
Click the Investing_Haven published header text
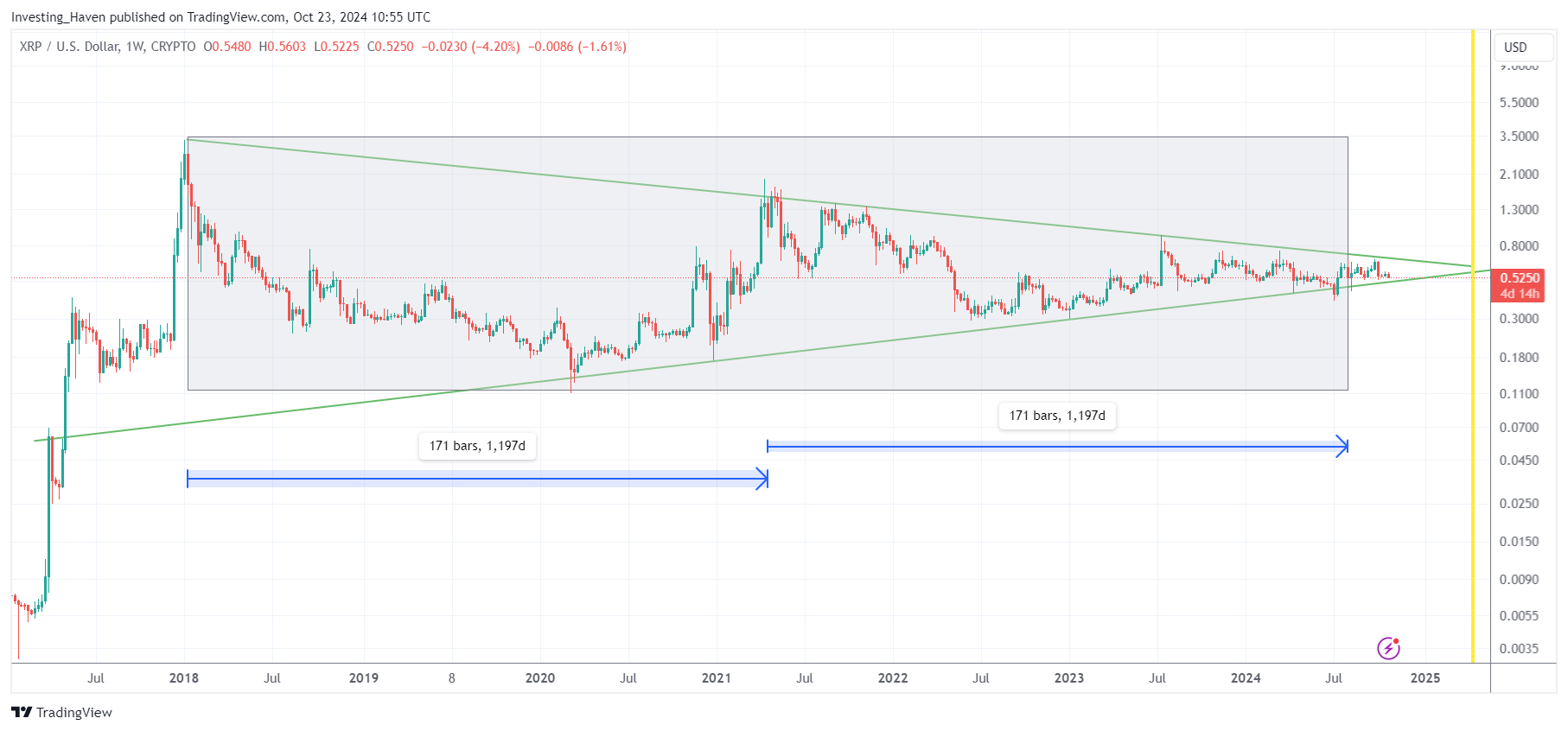(220, 16)
